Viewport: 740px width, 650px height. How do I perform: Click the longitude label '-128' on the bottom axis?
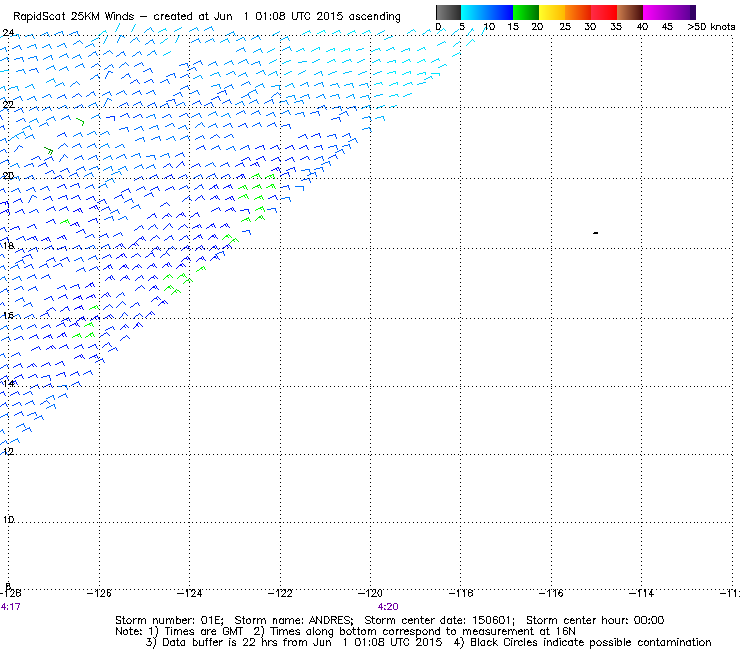click(x=11, y=593)
